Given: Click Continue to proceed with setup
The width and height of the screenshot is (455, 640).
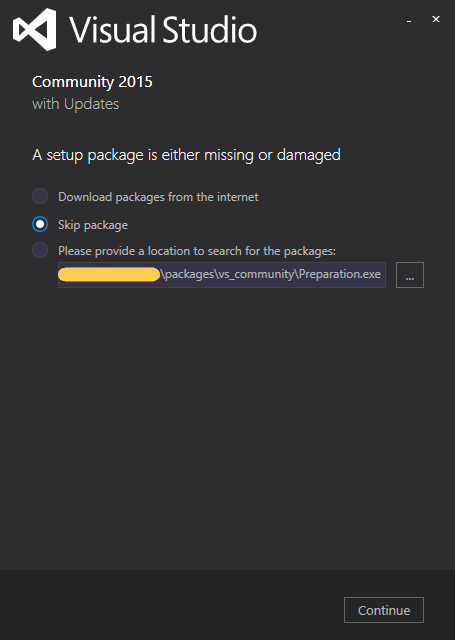Looking at the screenshot, I should (x=384, y=610).
